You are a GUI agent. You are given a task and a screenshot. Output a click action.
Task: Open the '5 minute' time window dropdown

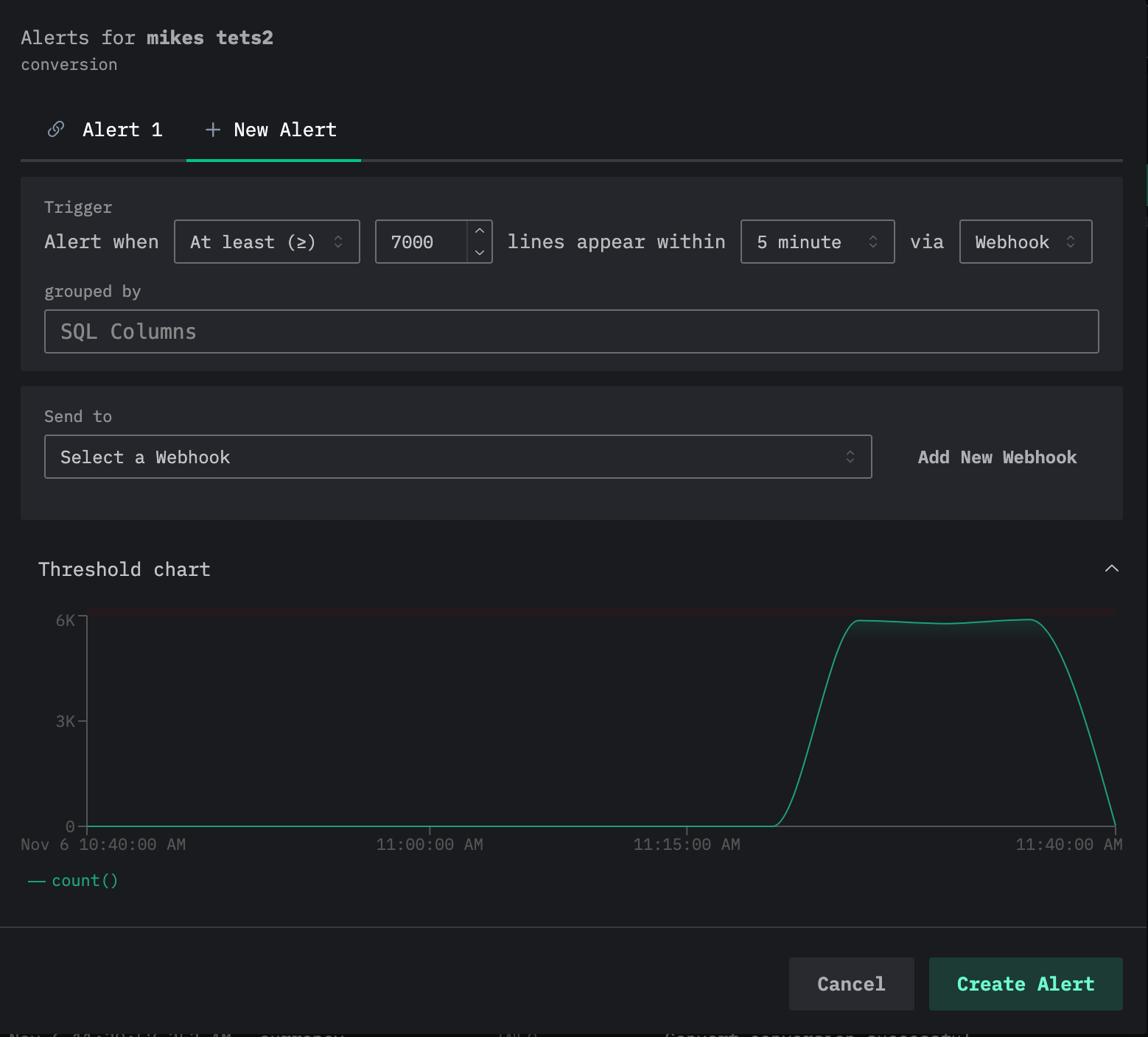click(x=817, y=242)
